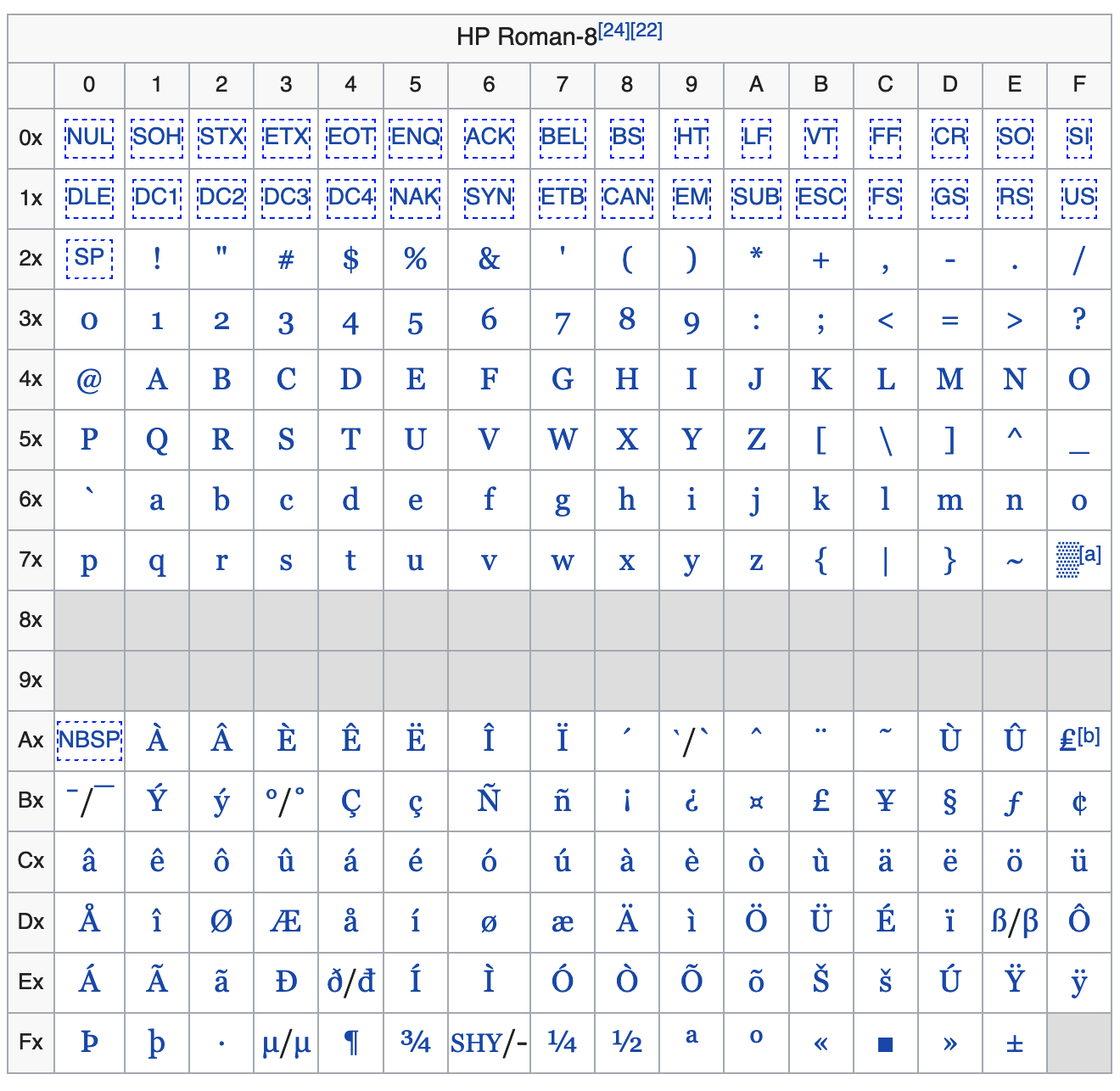Follow the footnote [a] link in row 7x

pyautogui.click(x=1091, y=556)
